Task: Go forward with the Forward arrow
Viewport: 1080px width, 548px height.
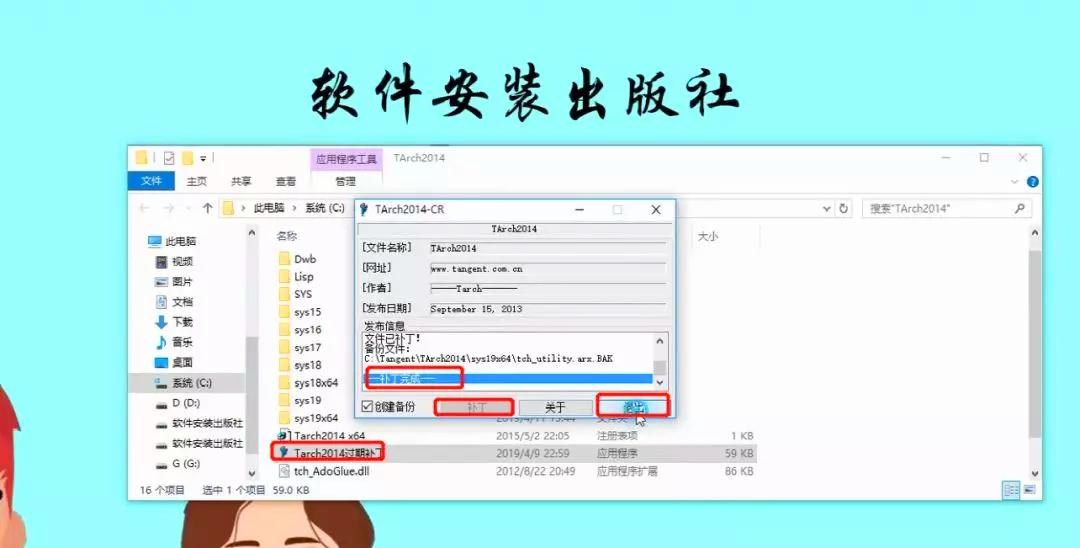Action: [x=169, y=208]
